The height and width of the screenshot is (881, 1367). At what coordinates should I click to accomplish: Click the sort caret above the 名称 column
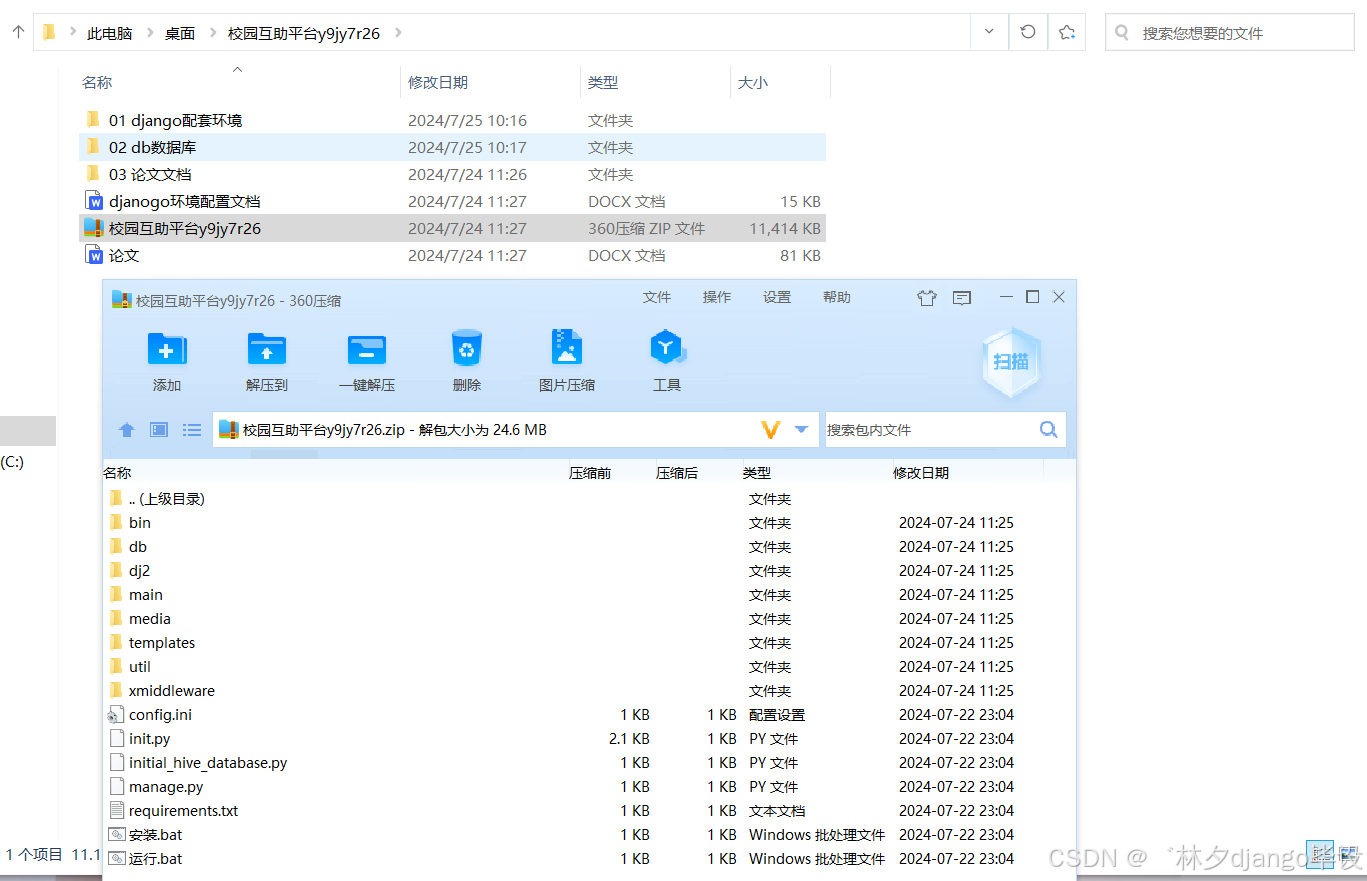pos(237,69)
